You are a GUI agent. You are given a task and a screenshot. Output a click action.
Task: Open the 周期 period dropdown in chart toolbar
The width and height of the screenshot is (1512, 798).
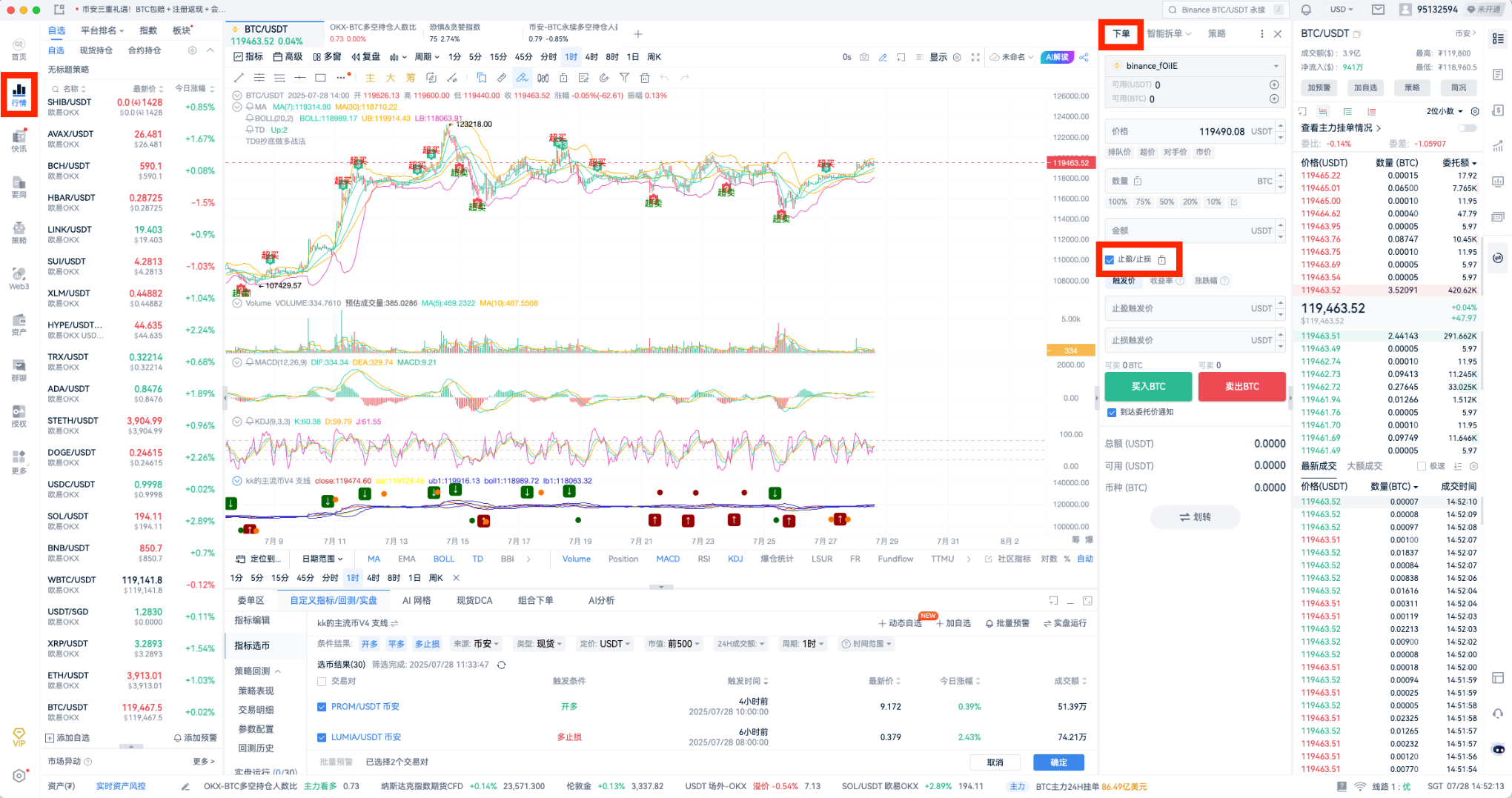427,57
